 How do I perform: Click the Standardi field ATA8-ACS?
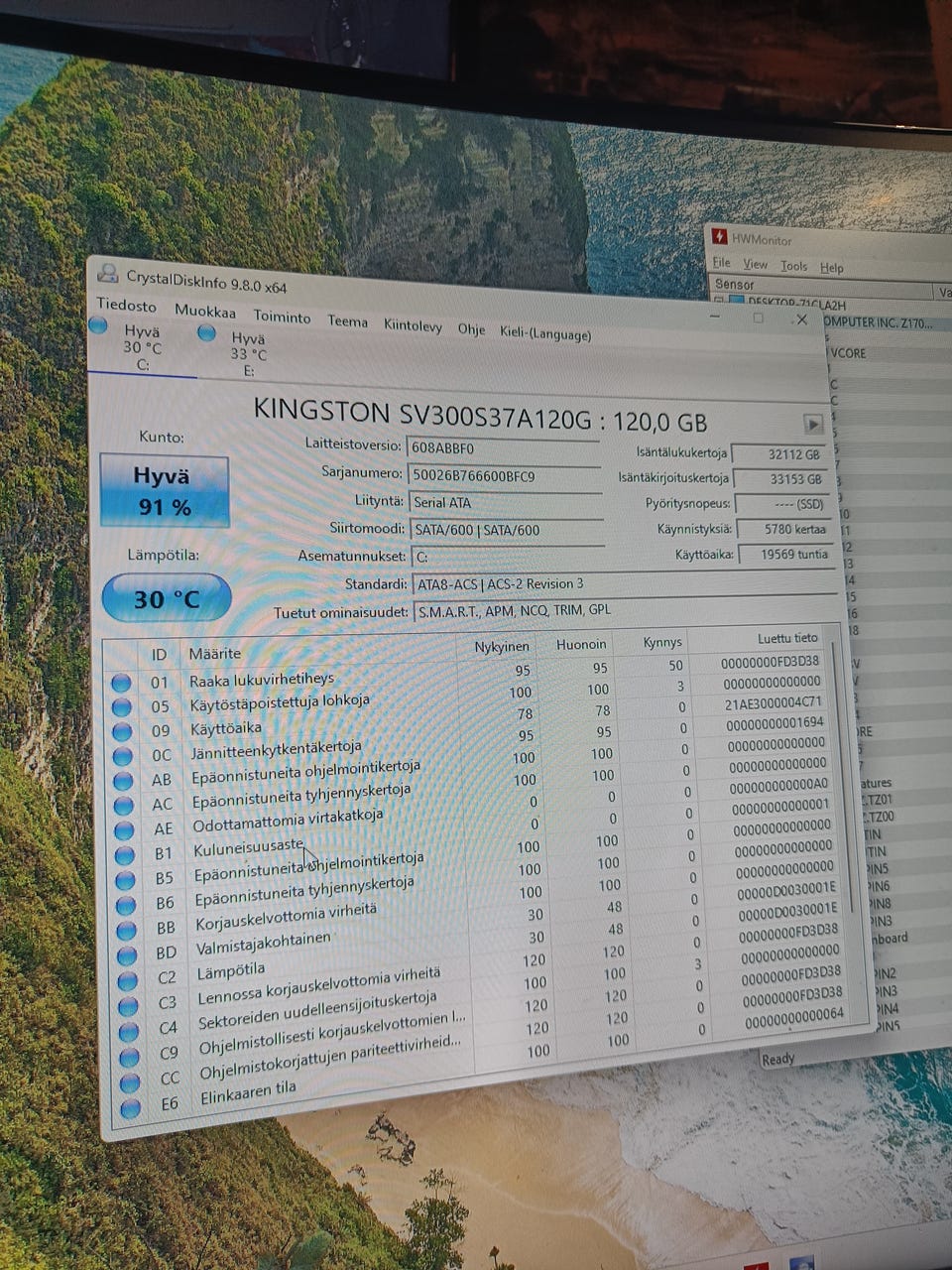[625, 583]
